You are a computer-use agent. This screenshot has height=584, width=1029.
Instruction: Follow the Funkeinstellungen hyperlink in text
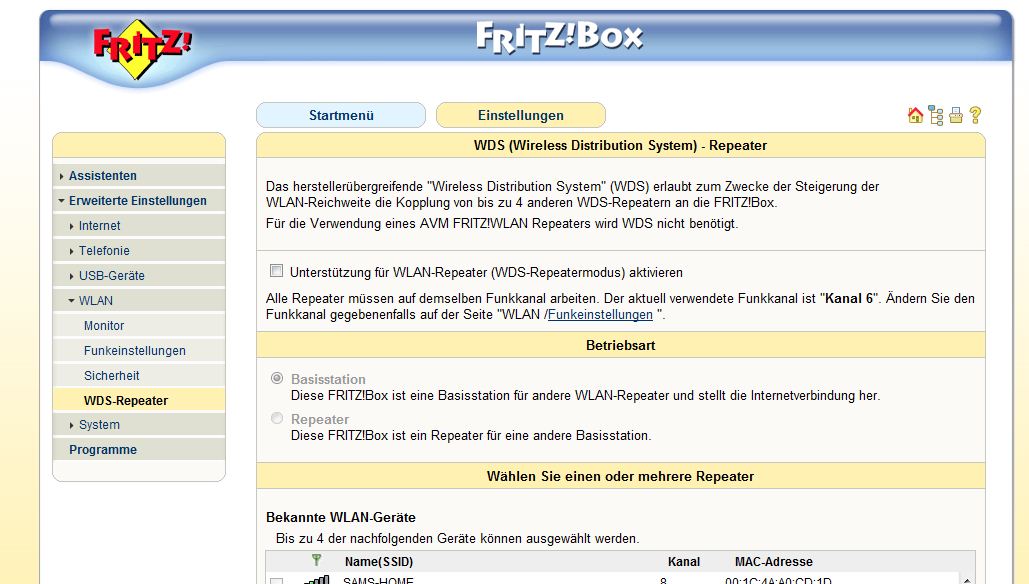click(600, 314)
